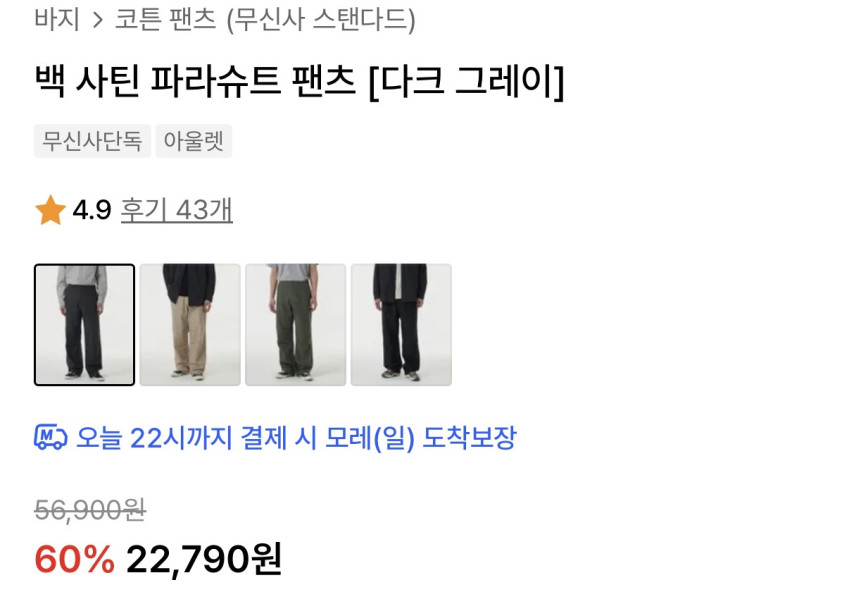Open the 바지 category breadcrumb
The image size is (849, 592).
57,19
